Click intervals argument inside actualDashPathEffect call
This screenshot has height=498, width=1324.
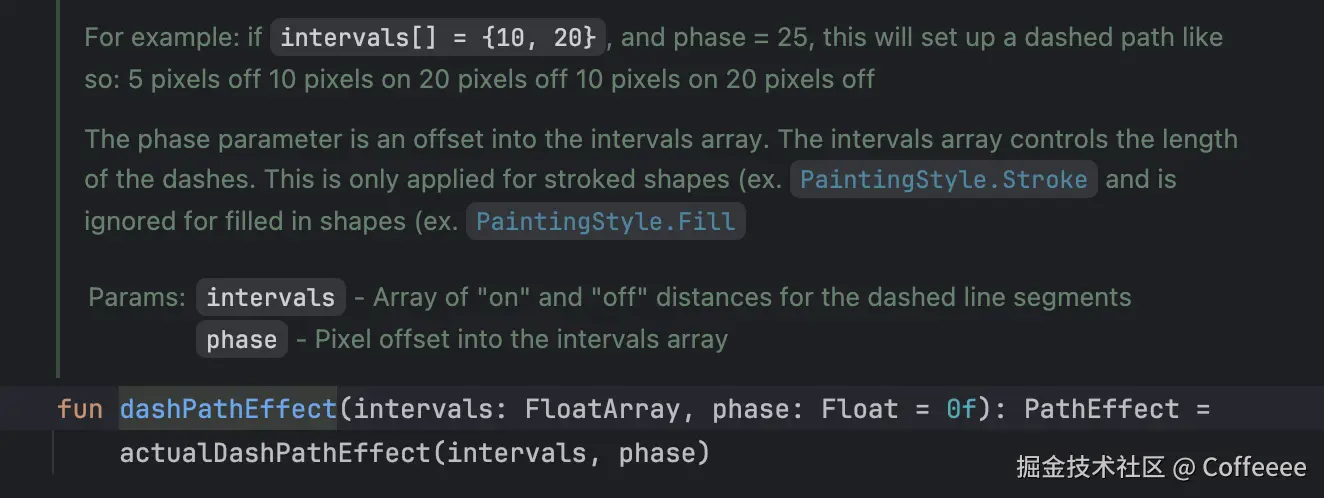click(x=515, y=454)
